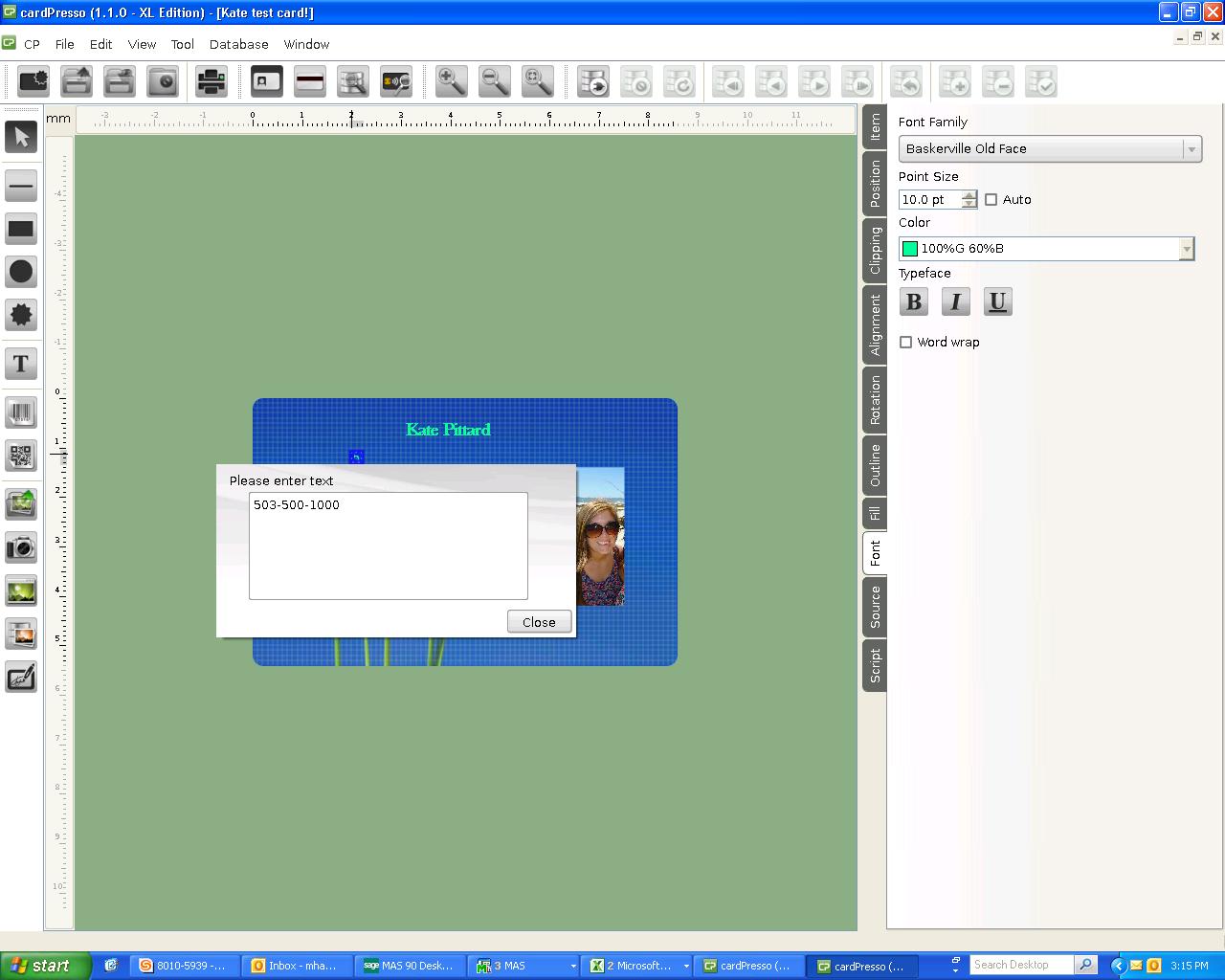
Task: Open the Database menu
Action: (x=238, y=44)
